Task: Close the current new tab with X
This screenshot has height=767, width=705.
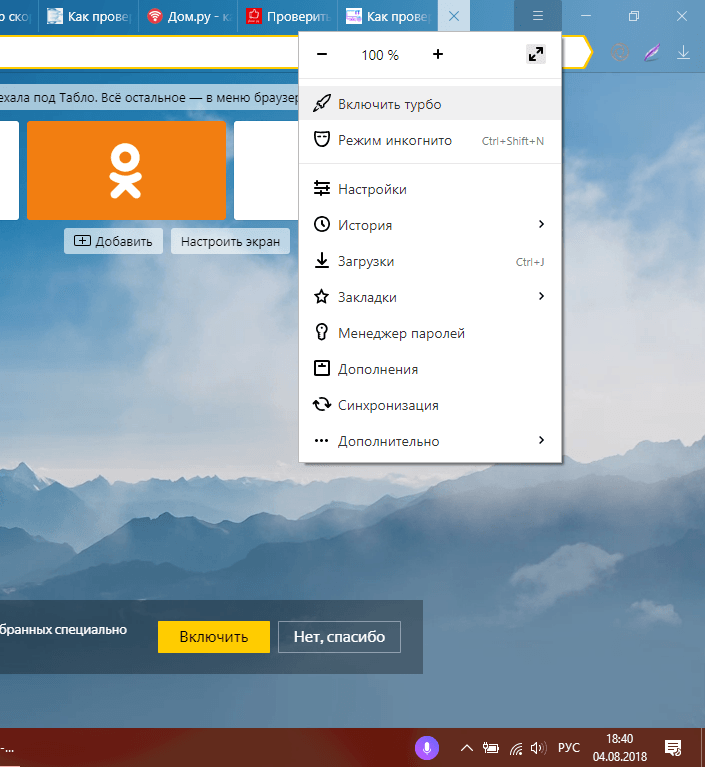Action: [x=454, y=16]
